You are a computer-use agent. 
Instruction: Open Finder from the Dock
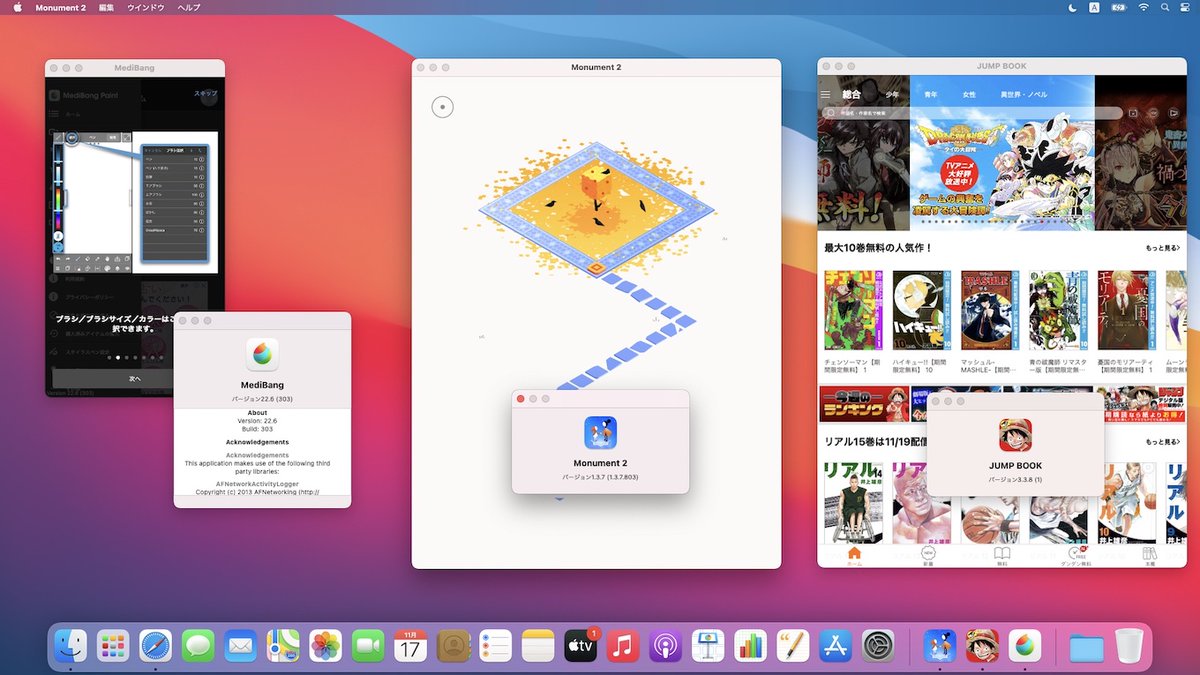click(x=71, y=646)
